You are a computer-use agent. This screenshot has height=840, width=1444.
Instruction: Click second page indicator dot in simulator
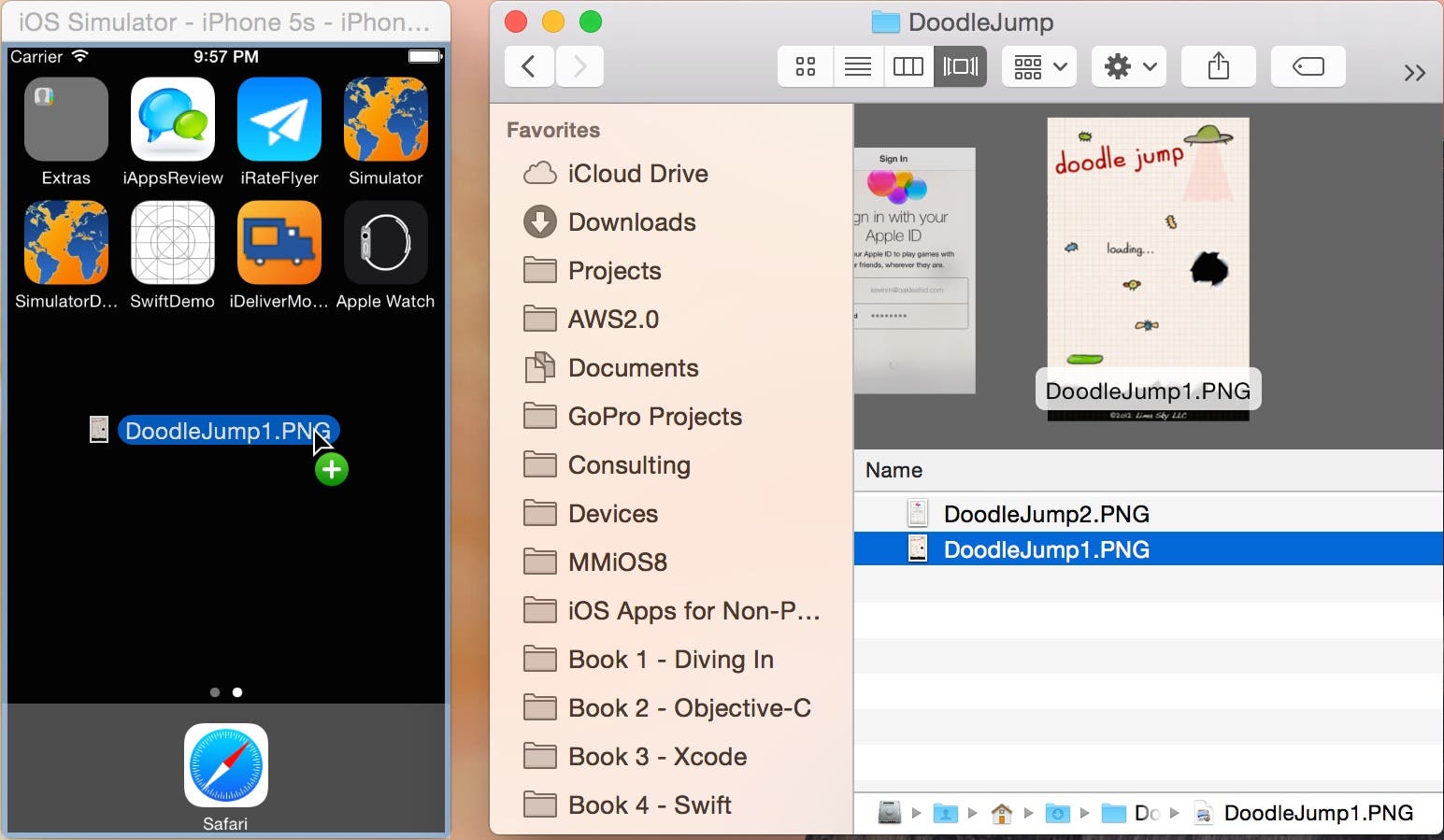point(237,692)
